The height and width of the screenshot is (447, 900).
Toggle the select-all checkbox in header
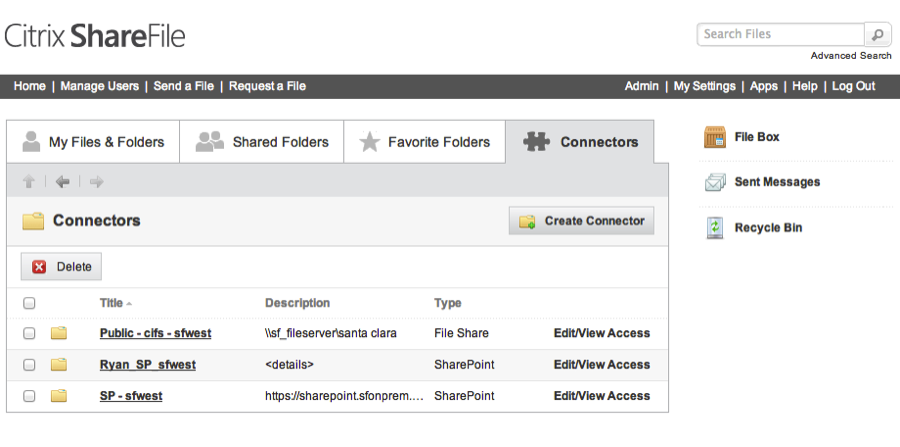coord(29,303)
